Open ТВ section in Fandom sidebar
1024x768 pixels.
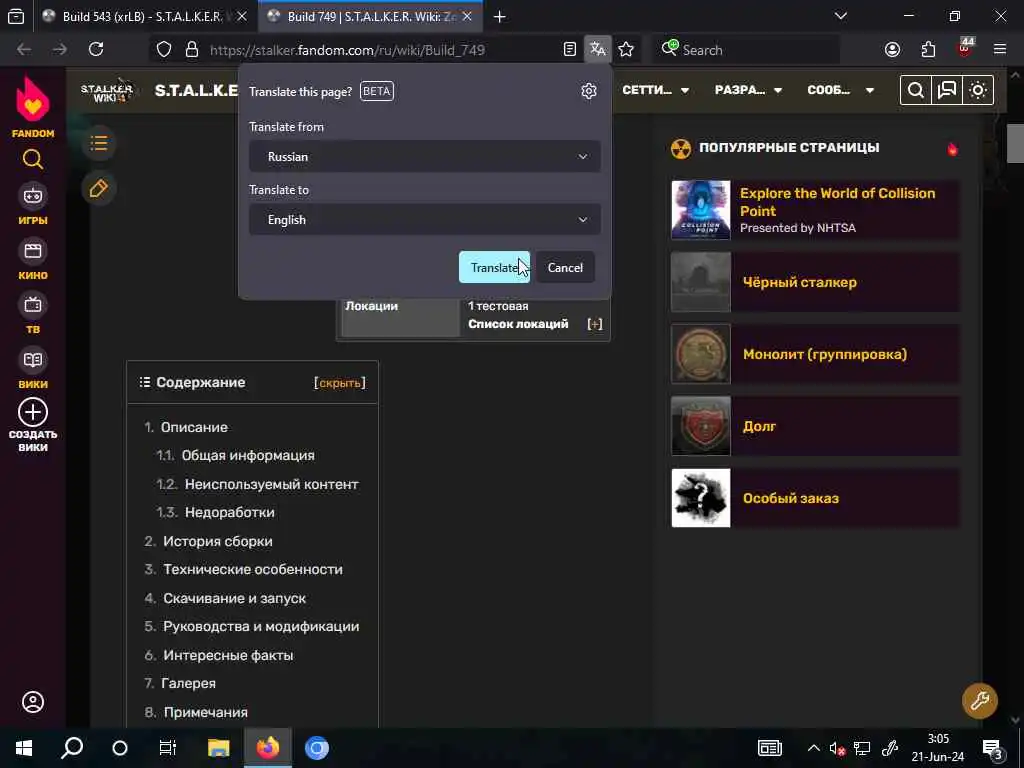33,313
